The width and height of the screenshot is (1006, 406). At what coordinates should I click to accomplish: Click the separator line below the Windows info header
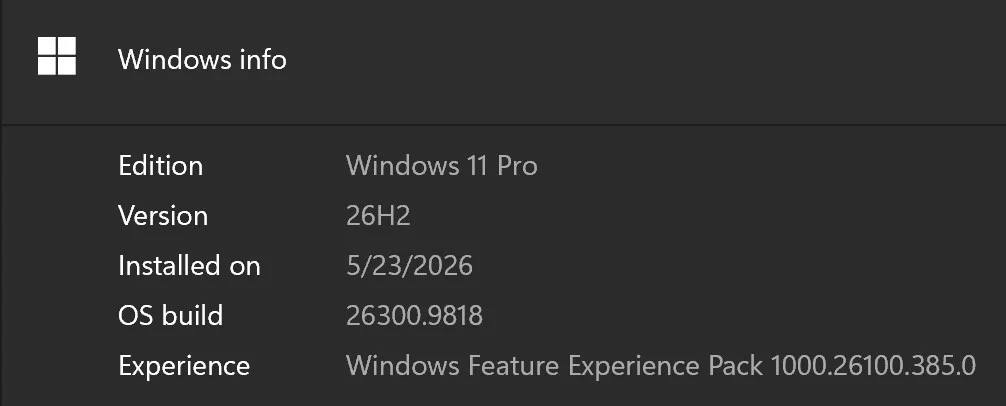(x=504, y=124)
